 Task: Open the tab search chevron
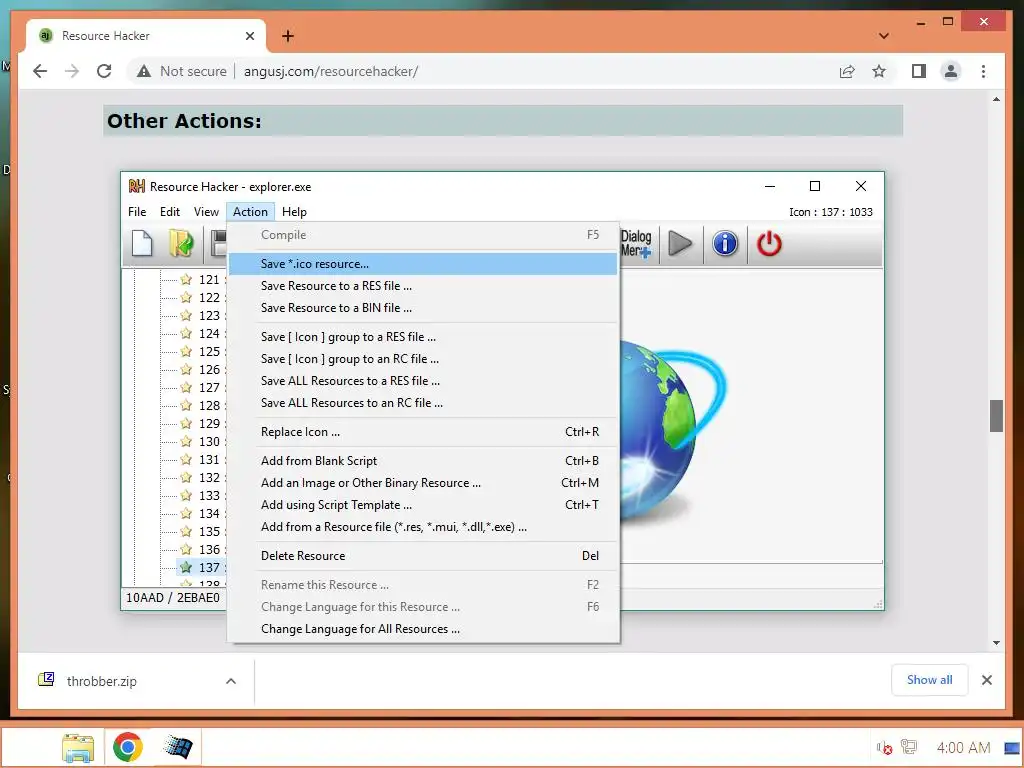[x=884, y=36]
